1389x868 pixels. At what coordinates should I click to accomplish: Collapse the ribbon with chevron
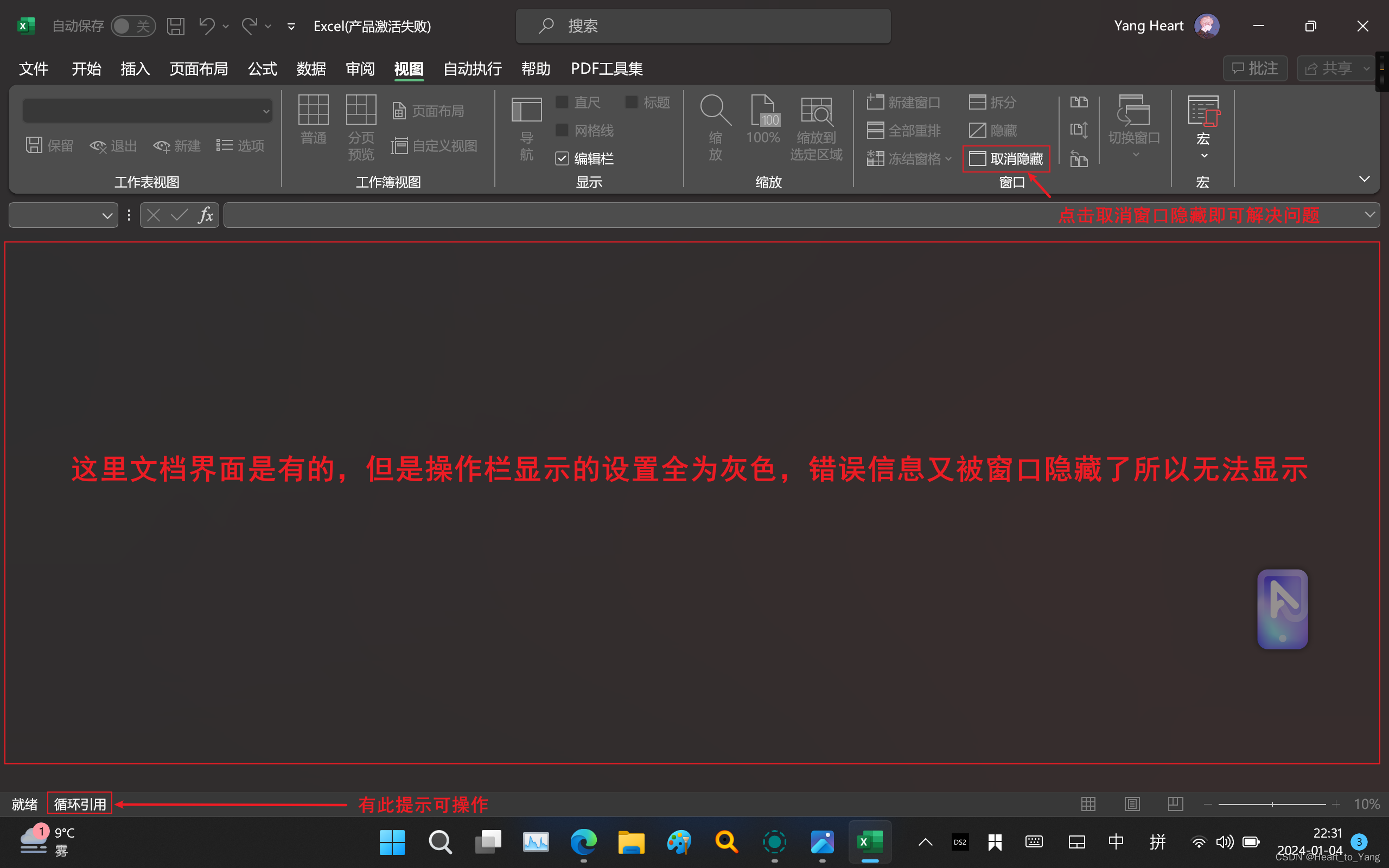[x=1365, y=179]
